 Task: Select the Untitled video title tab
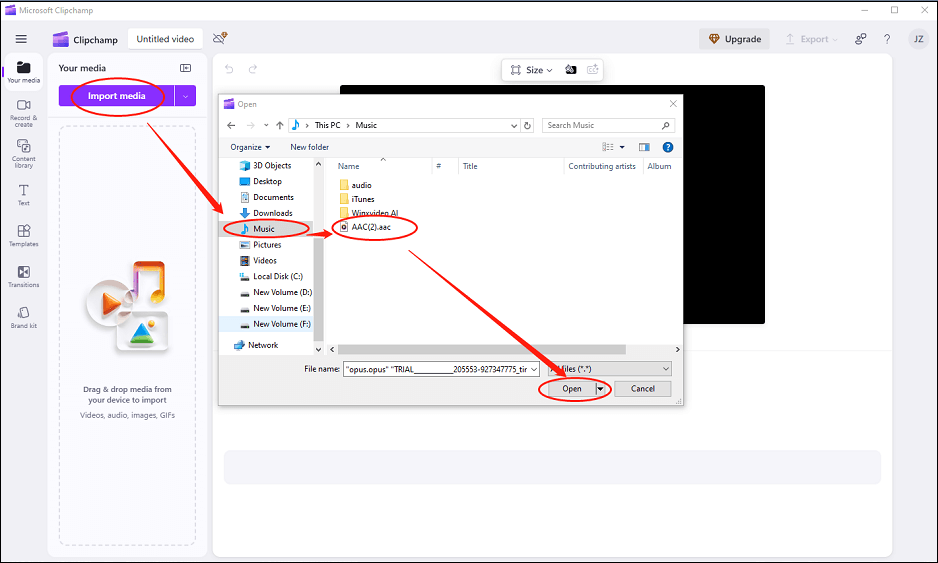pos(165,39)
